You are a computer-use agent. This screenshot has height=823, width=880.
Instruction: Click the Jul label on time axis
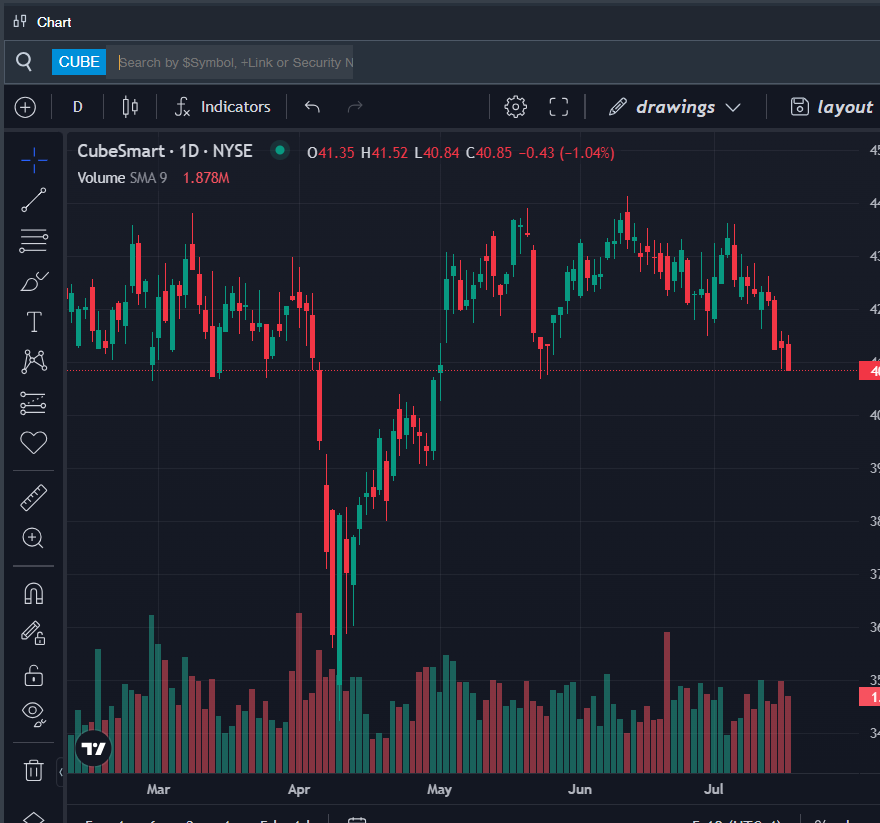(713, 789)
